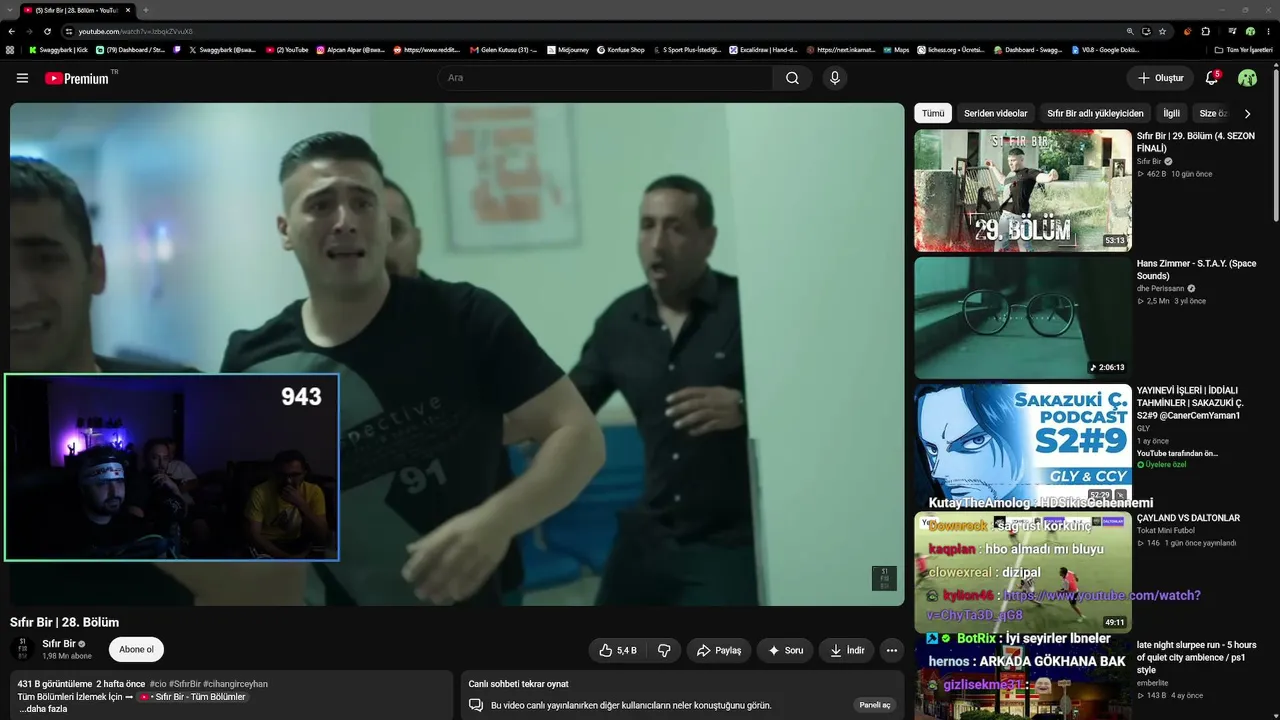Image resolution: width=1280 pixels, height=720 pixels.
Task: Open the media control icon in browser toolbar
Action: [x=1232, y=31]
